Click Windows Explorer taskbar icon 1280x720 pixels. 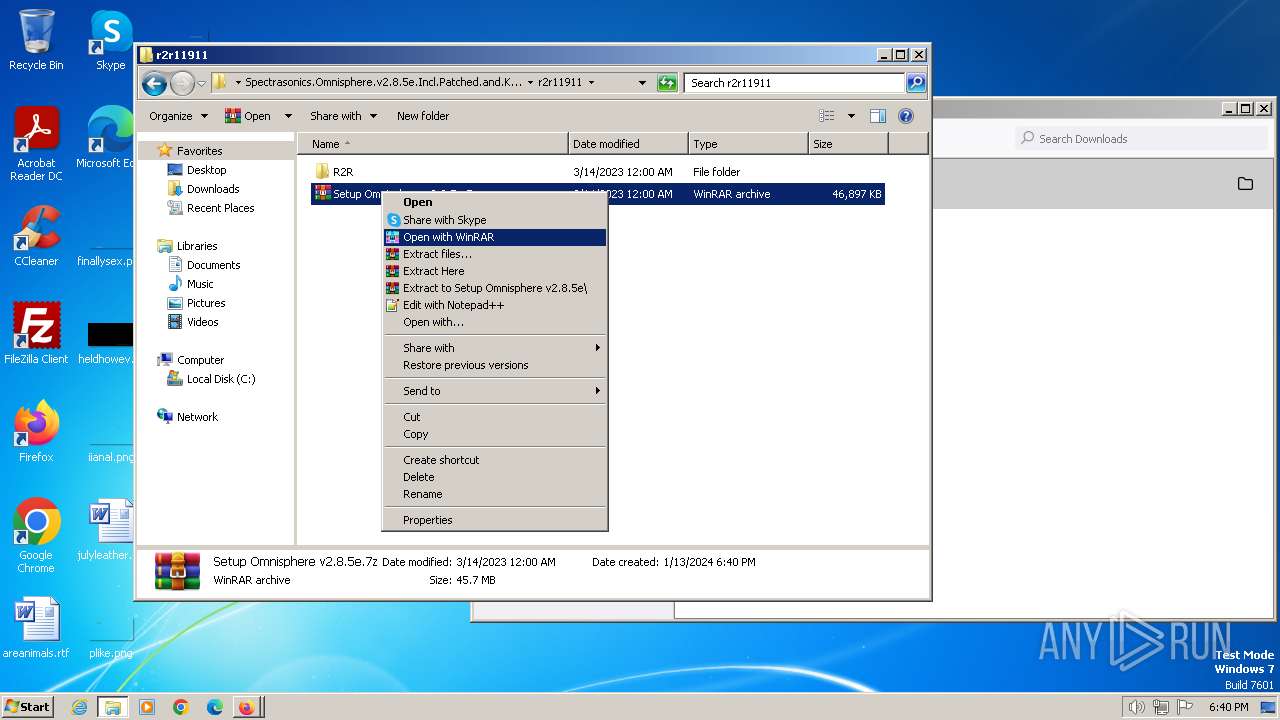click(x=113, y=707)
